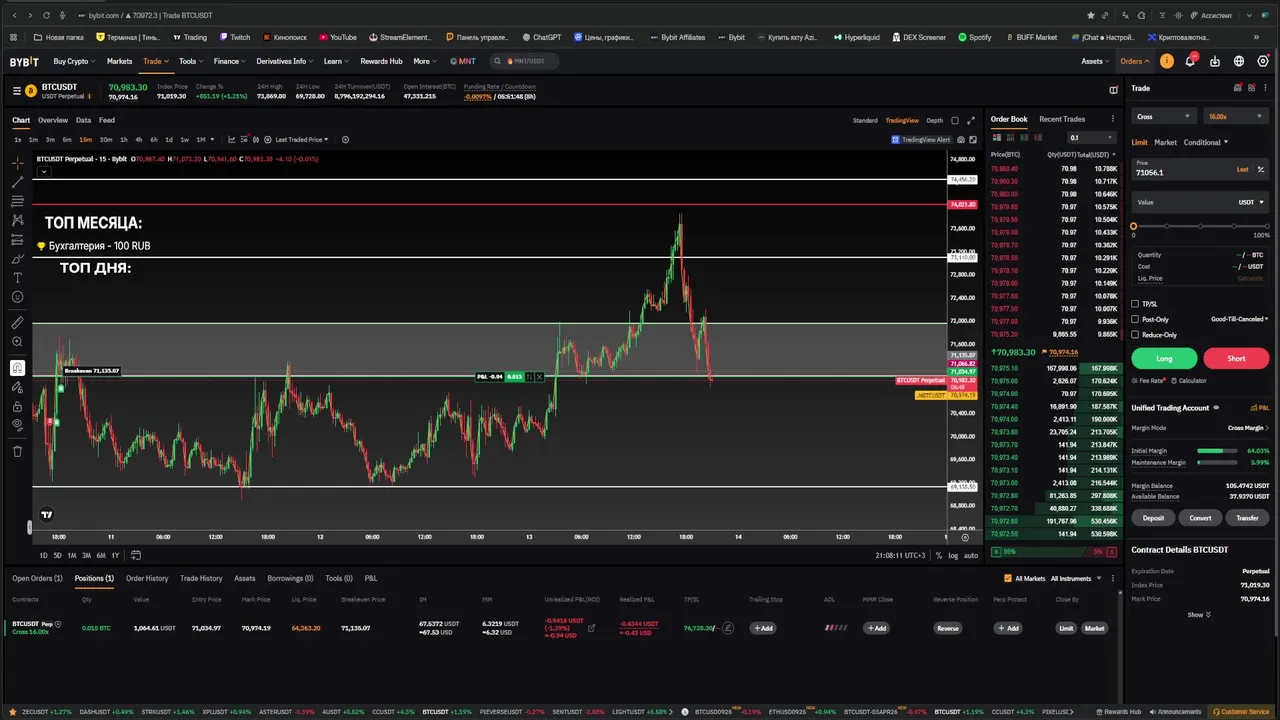Click the green Long button
The image size is (1280, 720).
point(1164,358)
